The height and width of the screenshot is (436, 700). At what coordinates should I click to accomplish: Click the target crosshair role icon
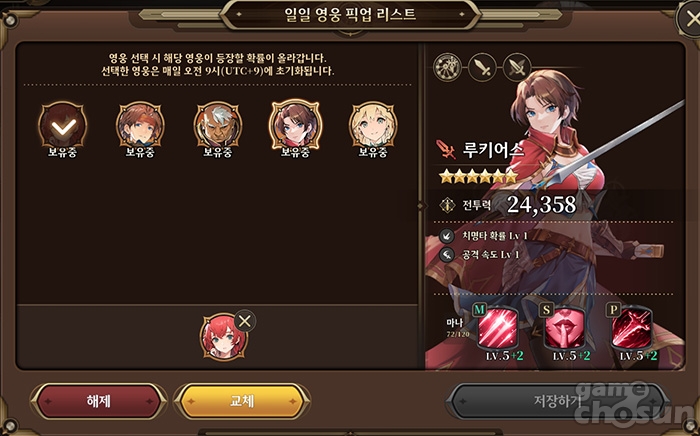coord(447,67)
